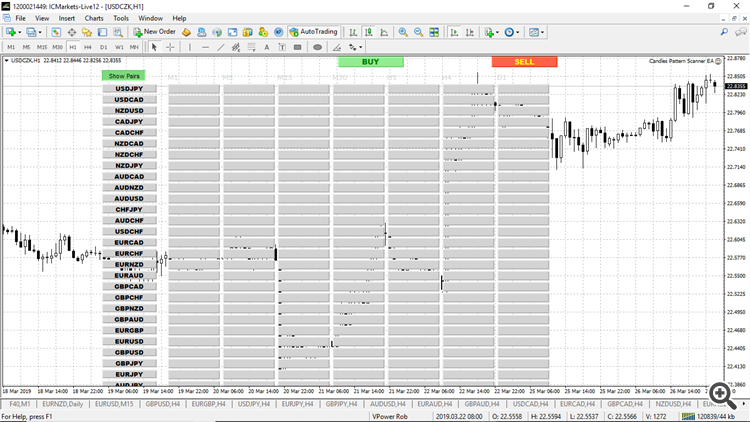Expand the arrows objects dropdown
Viewport: 750px width, 422px height.
point(360,47)
